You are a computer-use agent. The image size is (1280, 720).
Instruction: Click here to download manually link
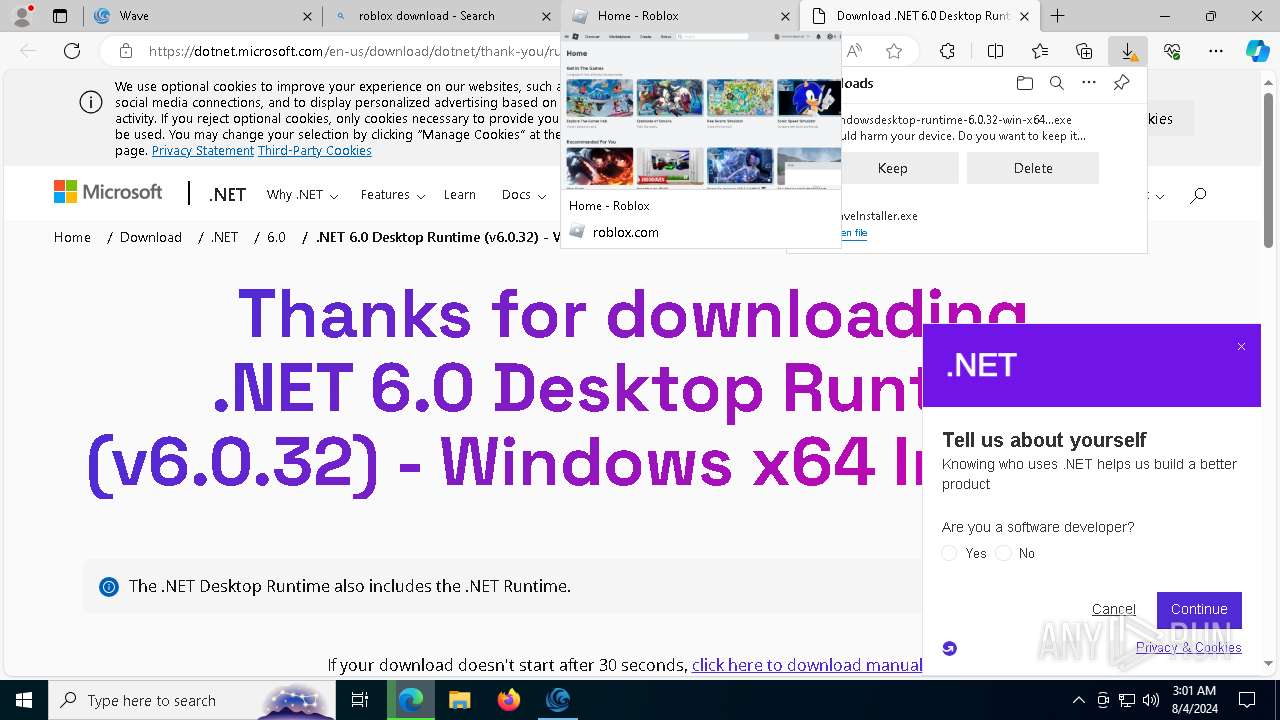pos(808,665)
